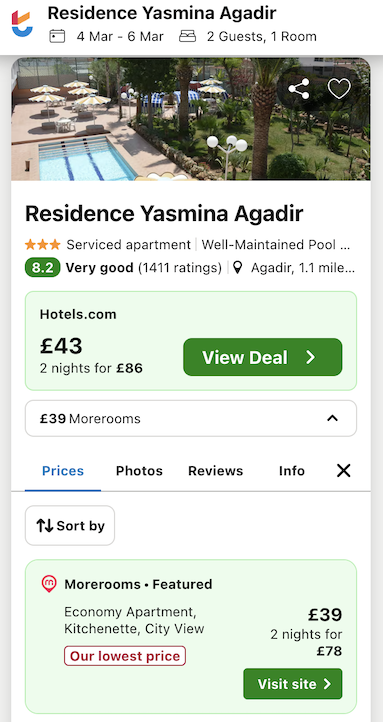The height and width of the screenshot is (722, 383).
Task: Switch to the Photos tab
Action: click(x=139, y=471)
